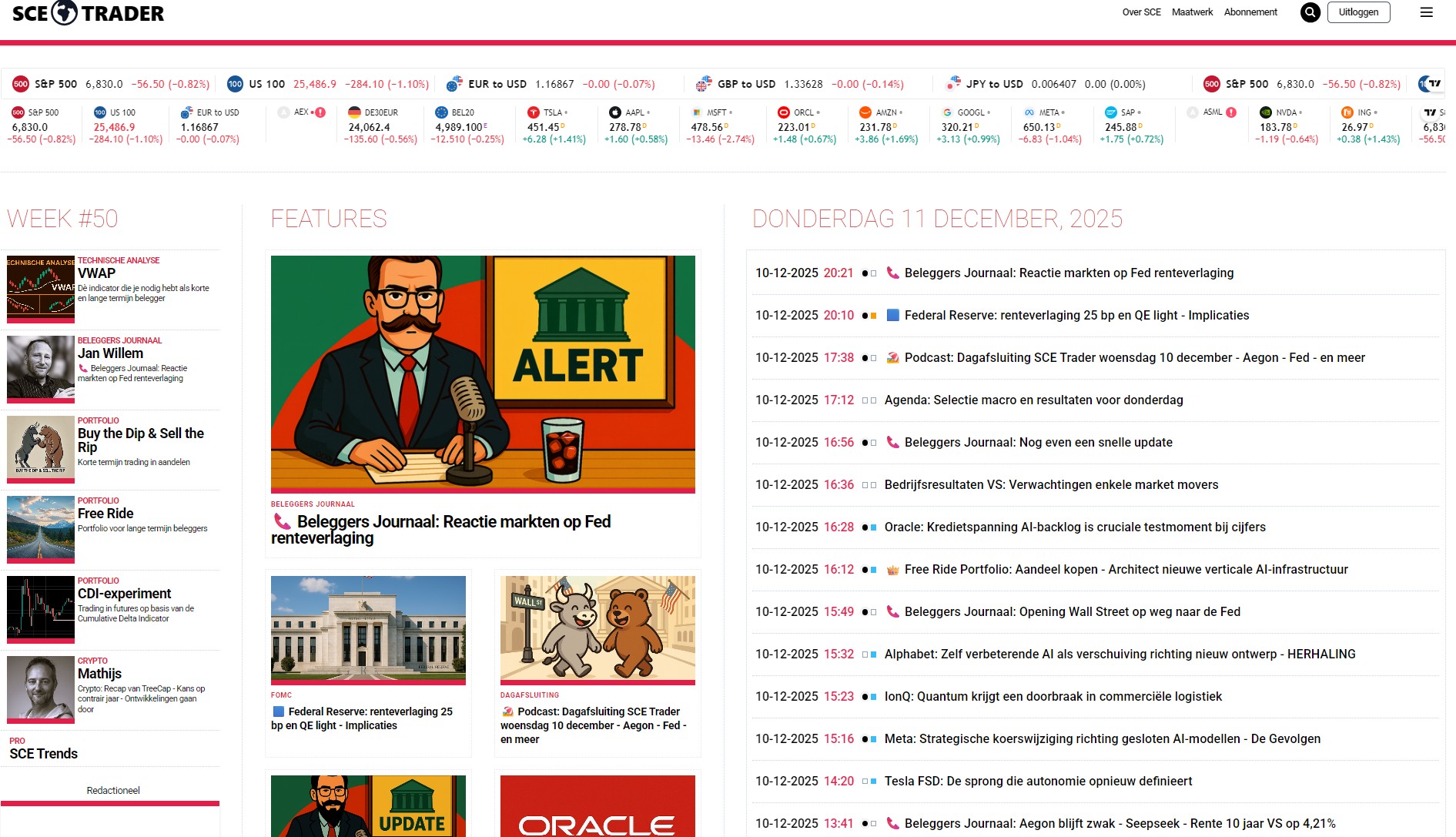The image size is (1456, 837).
Task: Open the Tesla FSD article link
Action: click(1038, 781)
